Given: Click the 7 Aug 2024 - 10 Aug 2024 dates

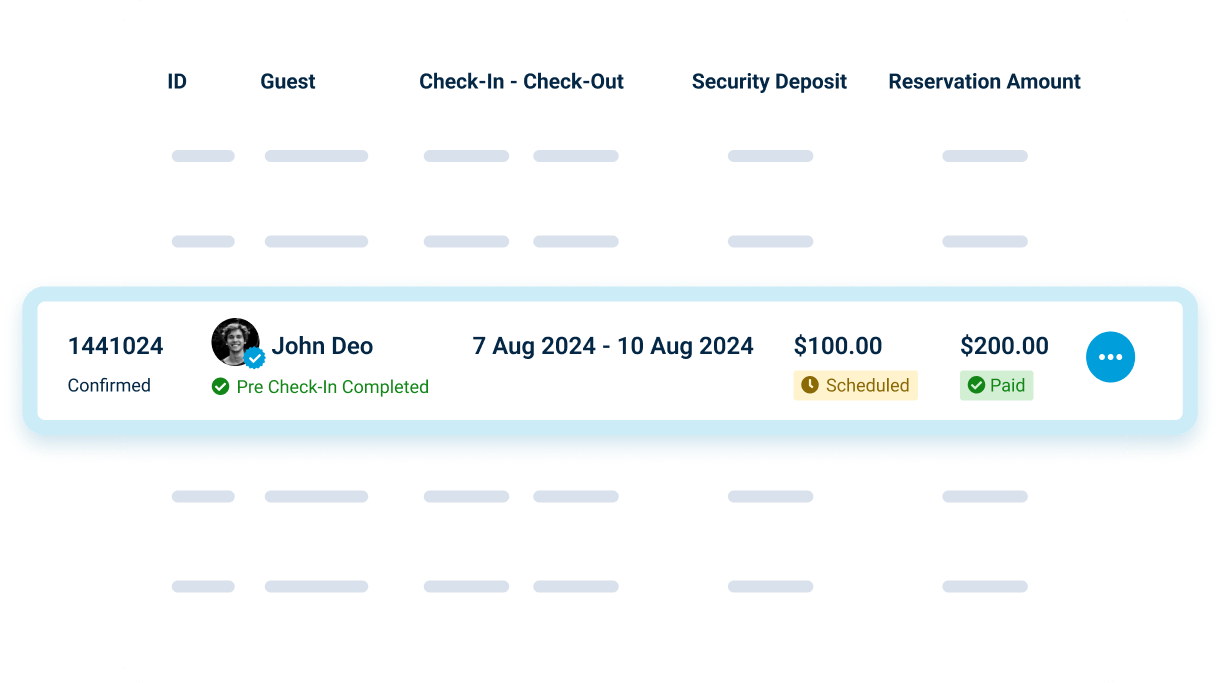Looking at the screenshot, I should [613, 346].
